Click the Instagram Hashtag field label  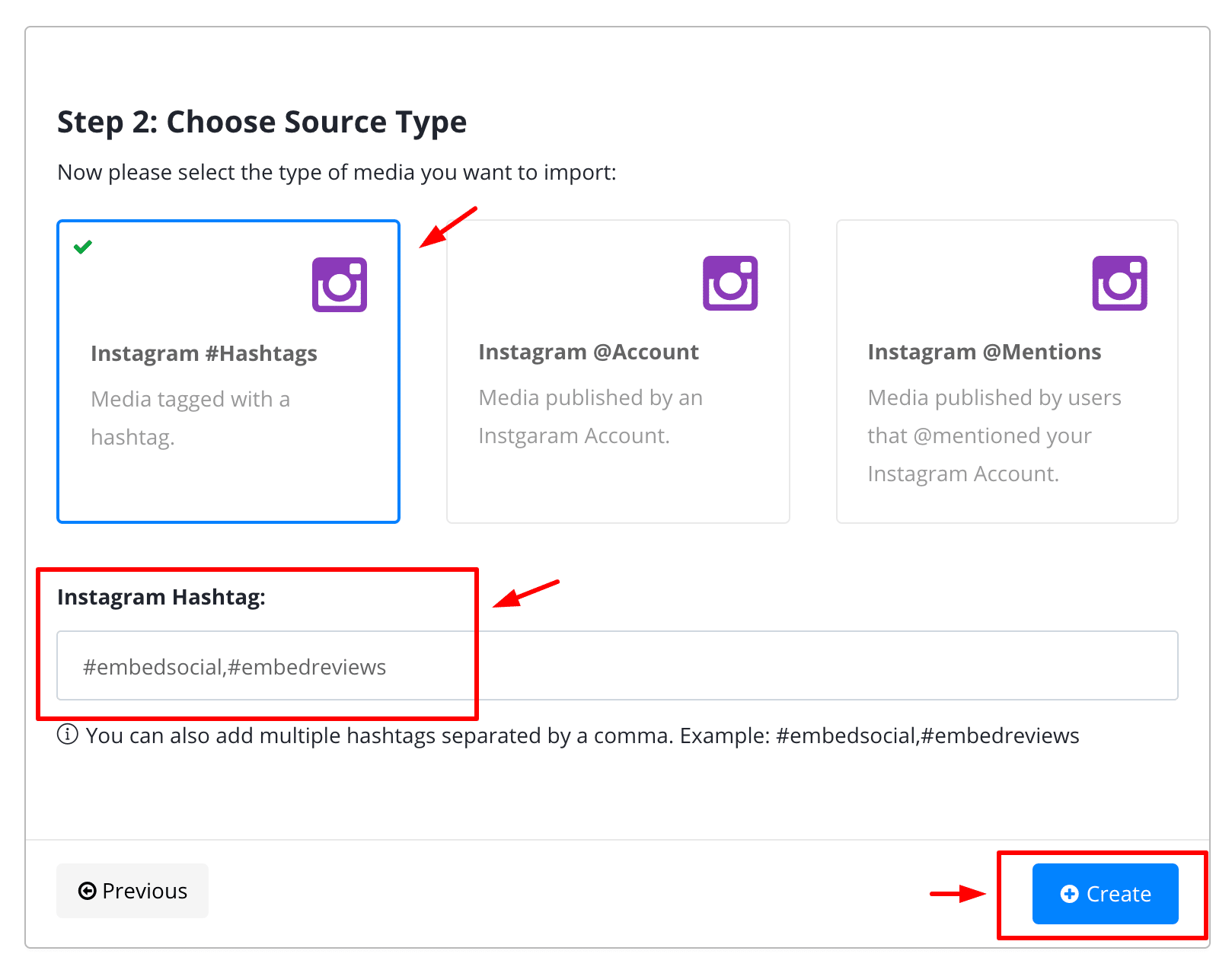[161, 597]
